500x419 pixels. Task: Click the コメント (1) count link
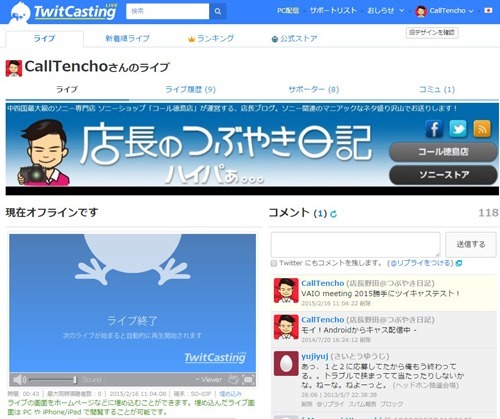coord(320,213)
